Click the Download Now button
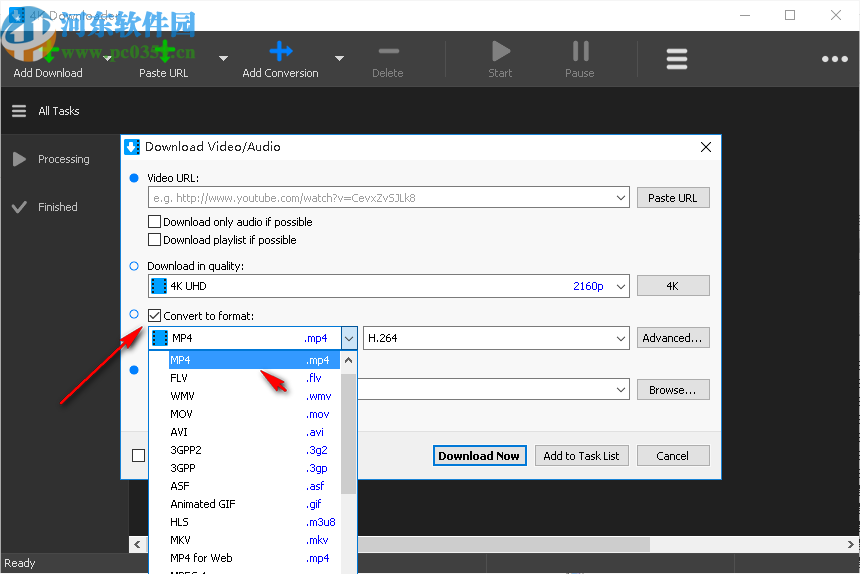 point(479,456)
